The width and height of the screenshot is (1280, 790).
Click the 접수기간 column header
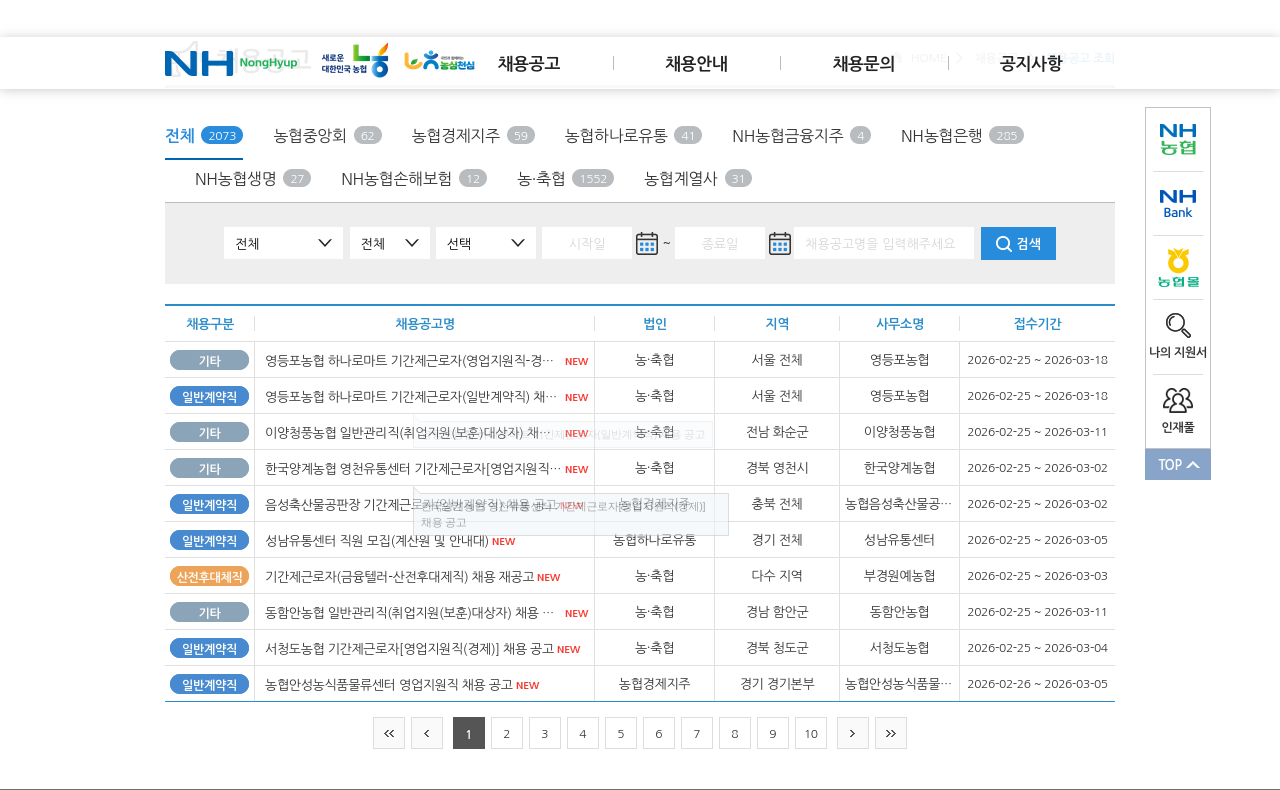click(1037, 324)
